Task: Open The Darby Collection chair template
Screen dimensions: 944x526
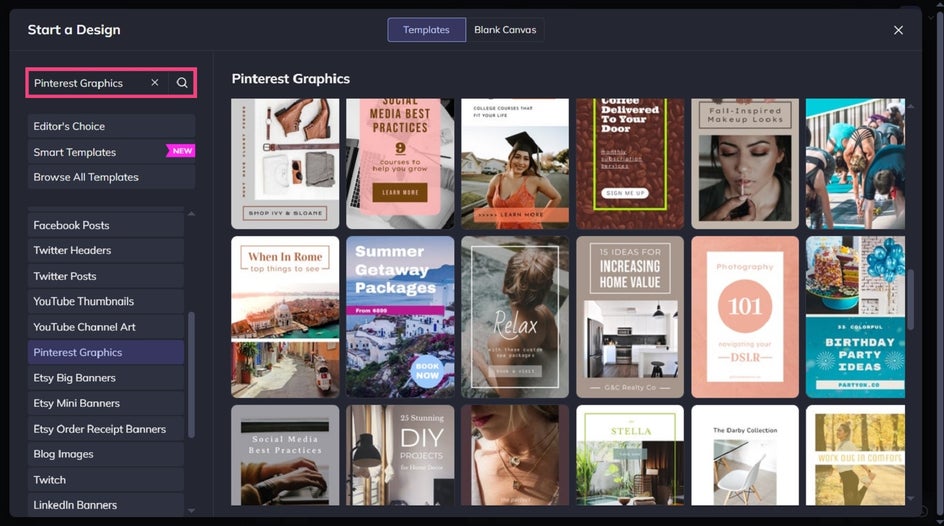Action: 745,455
